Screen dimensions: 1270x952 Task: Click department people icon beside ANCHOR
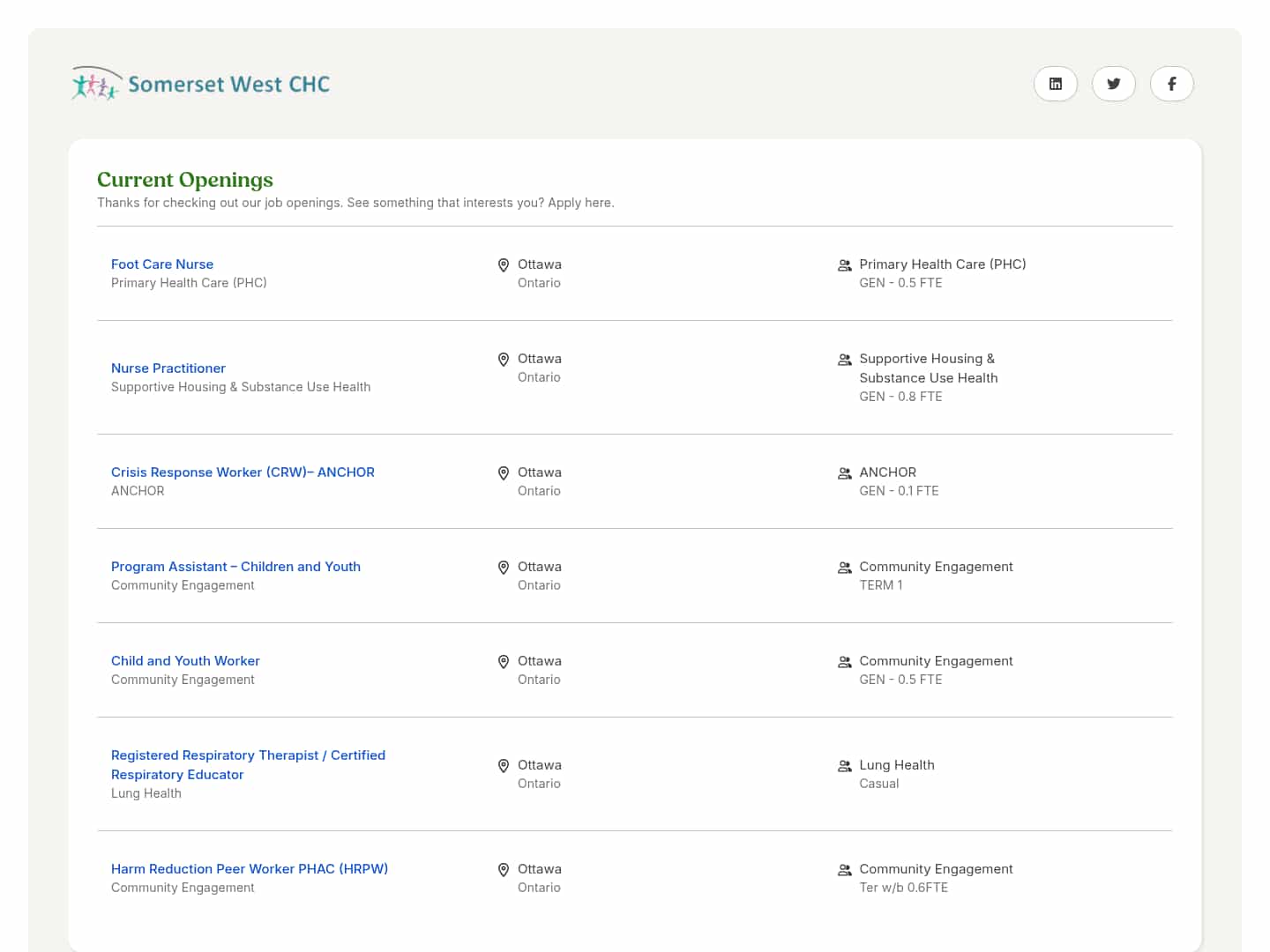(845, 473)
